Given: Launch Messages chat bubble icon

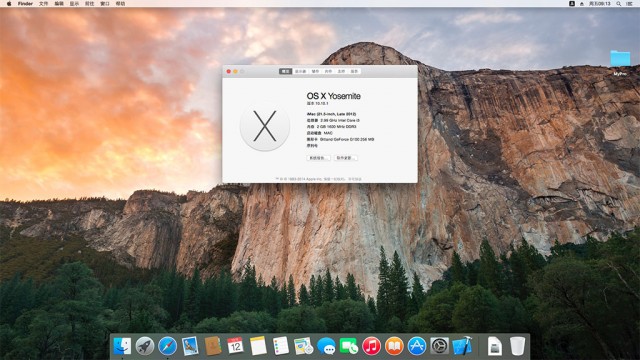Looking at the screenshot, I should [x=326, y=346].
